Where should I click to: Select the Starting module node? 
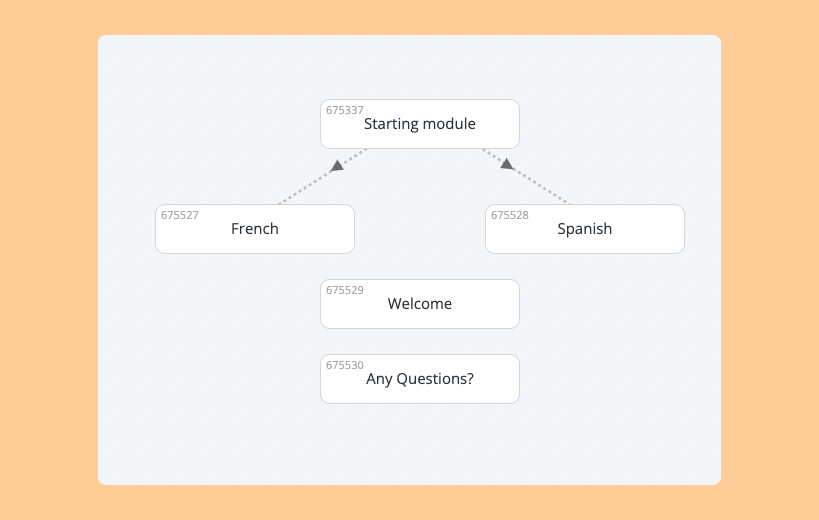(x=420, y=124)
